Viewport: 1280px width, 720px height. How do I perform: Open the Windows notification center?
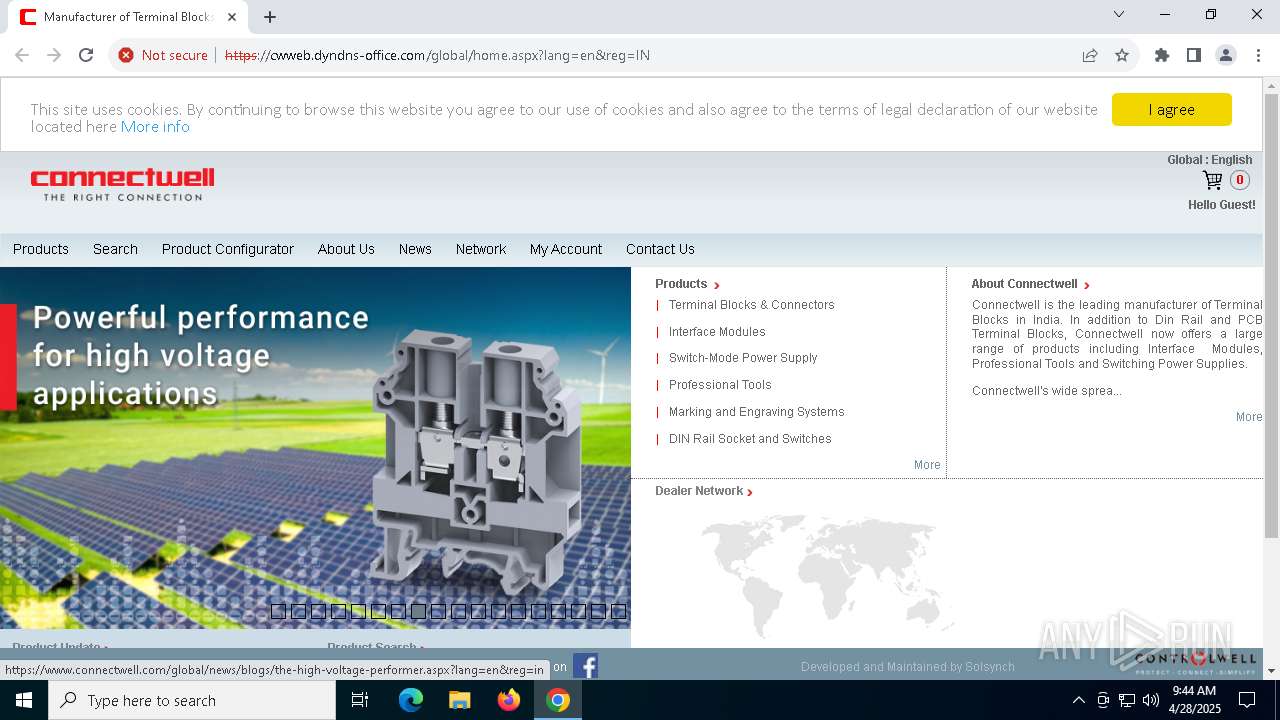pos(1247,700)
